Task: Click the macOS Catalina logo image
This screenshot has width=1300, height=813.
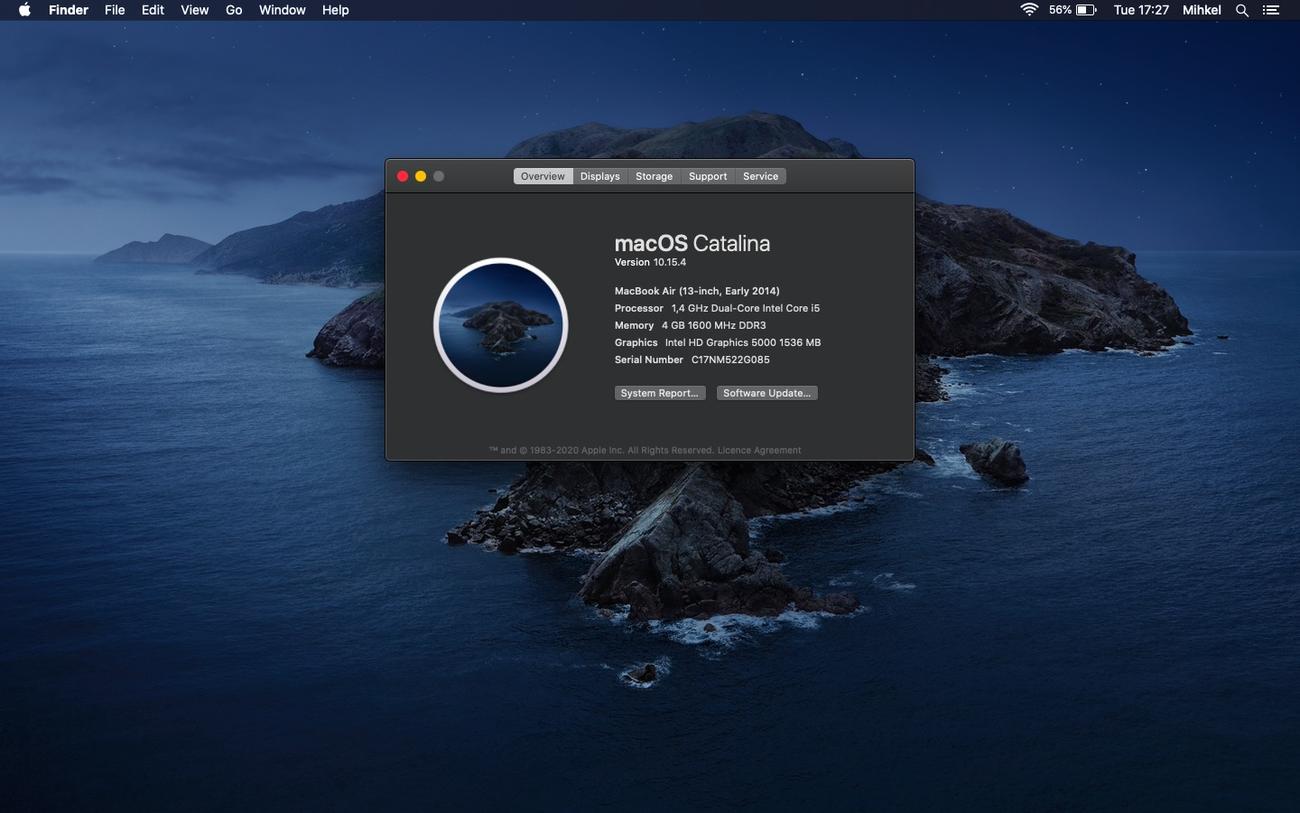Action: pyautogui.click(x=500, y=325)
